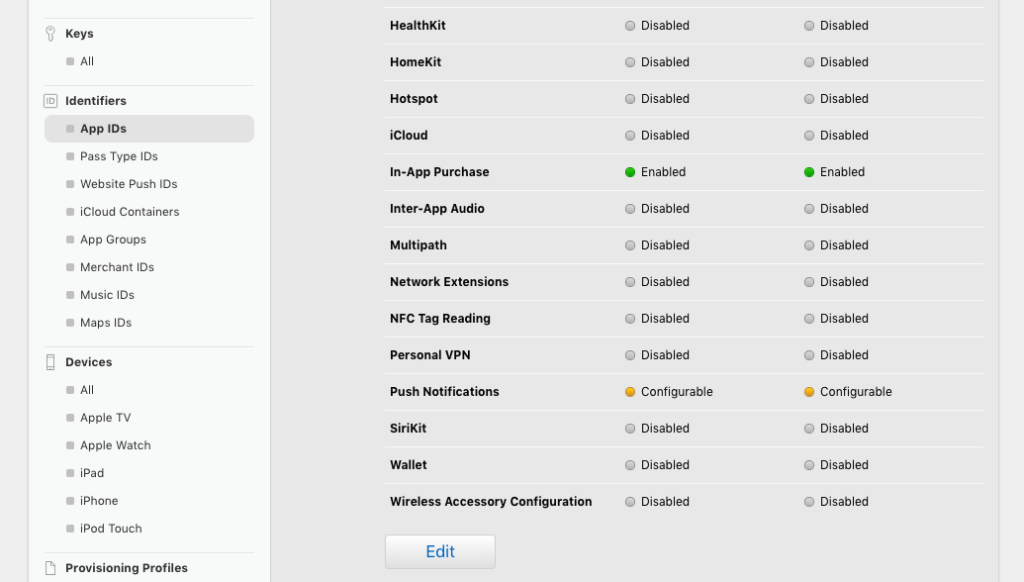
Task: Open Website Push IDs list
Action: pos(128,184)
